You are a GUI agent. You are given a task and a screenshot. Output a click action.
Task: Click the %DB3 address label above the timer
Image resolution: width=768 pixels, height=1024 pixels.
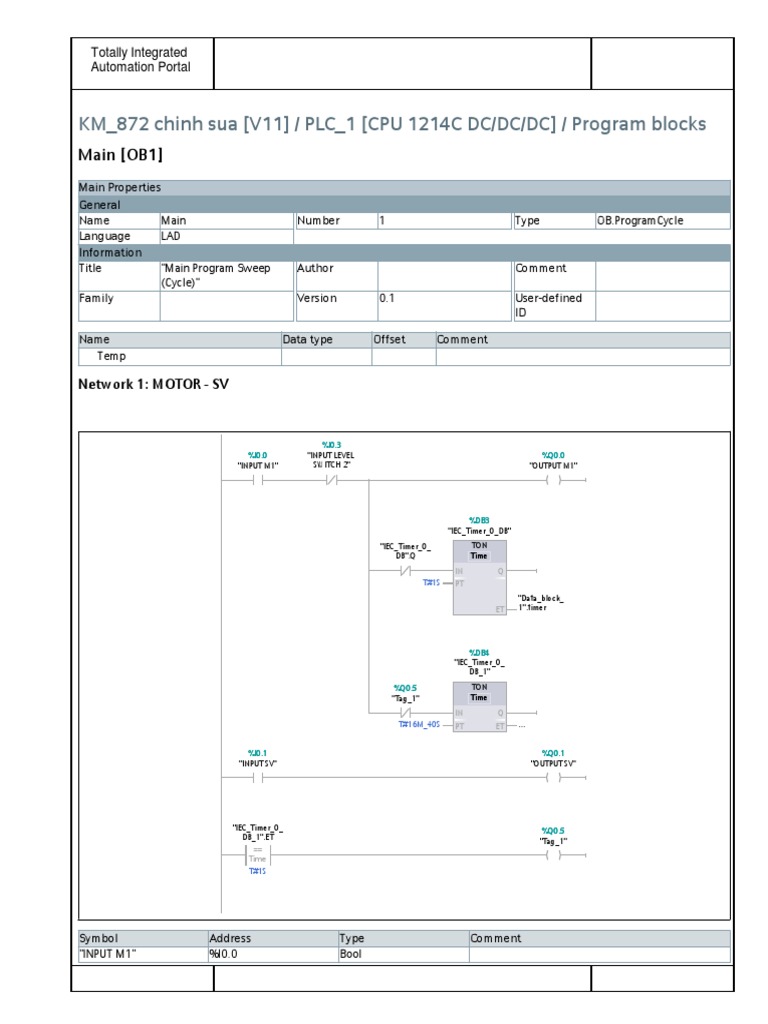point(479,520)
